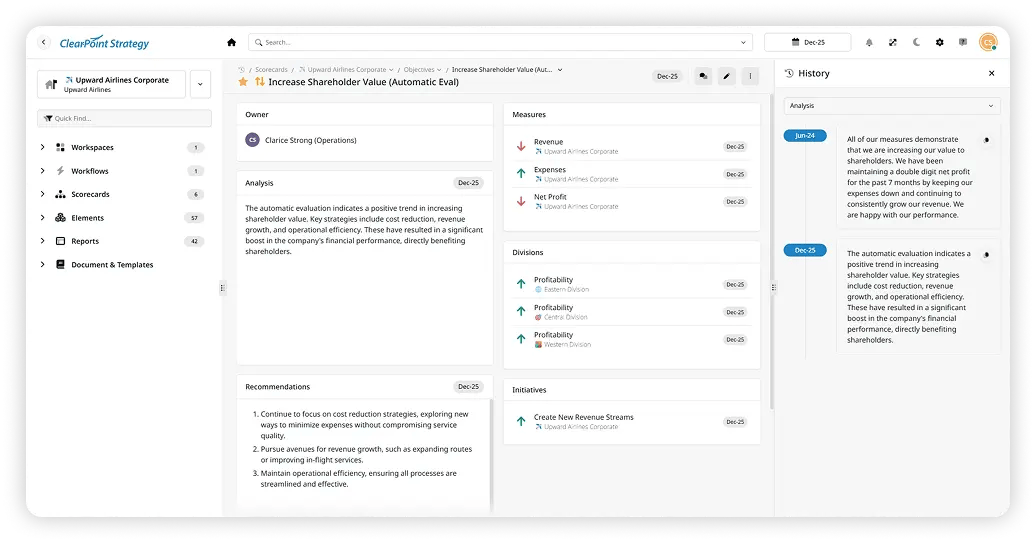Expand the Workflows tree section
This screenshot has width=1036, height=543.
tap(42, 170)
